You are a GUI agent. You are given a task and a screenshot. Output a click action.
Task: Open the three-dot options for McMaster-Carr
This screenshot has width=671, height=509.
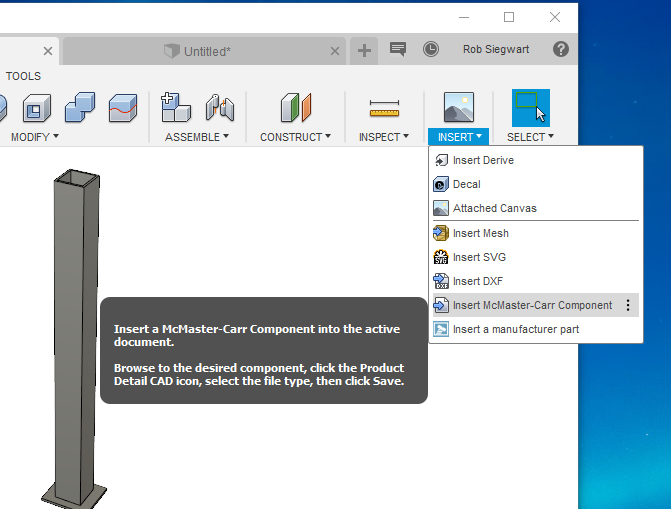(x=628, y=305)
